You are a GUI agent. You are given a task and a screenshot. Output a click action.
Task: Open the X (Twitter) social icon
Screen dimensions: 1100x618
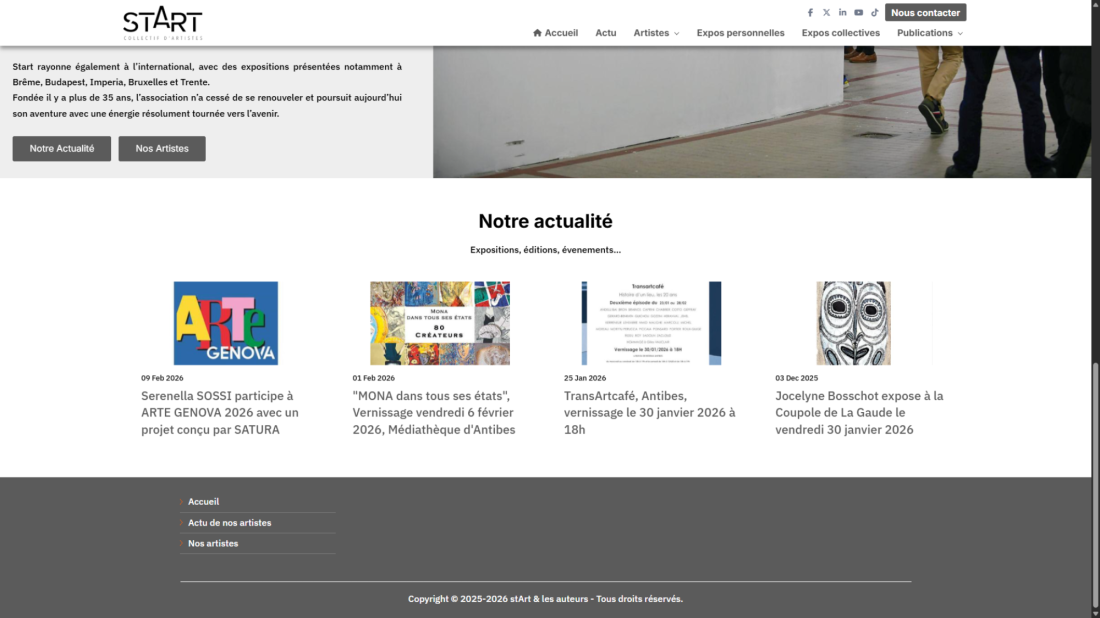(826, 13)
